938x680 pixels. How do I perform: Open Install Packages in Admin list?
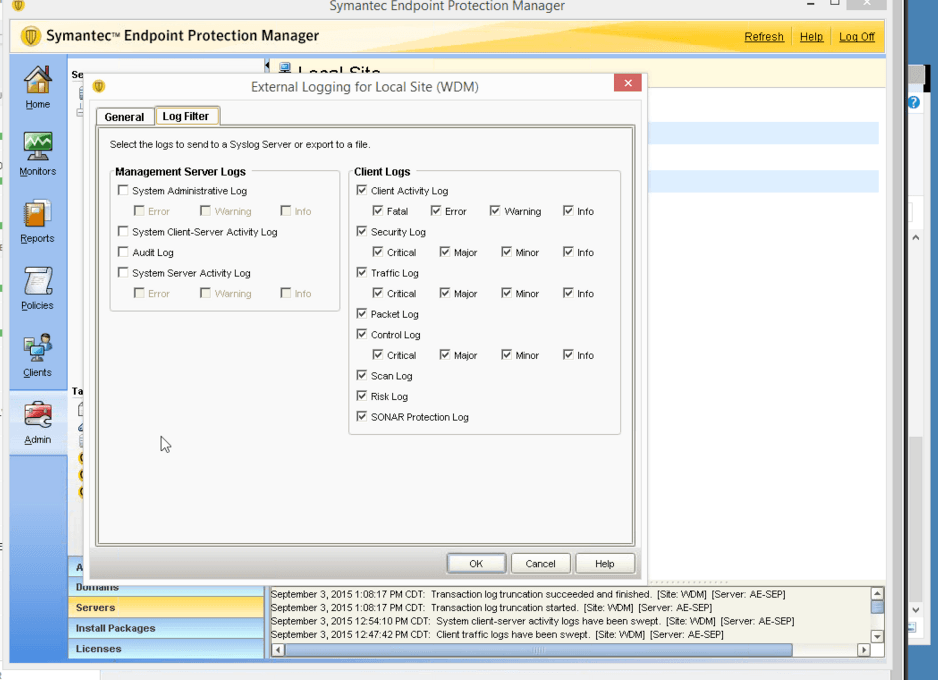tap(166, 628)
